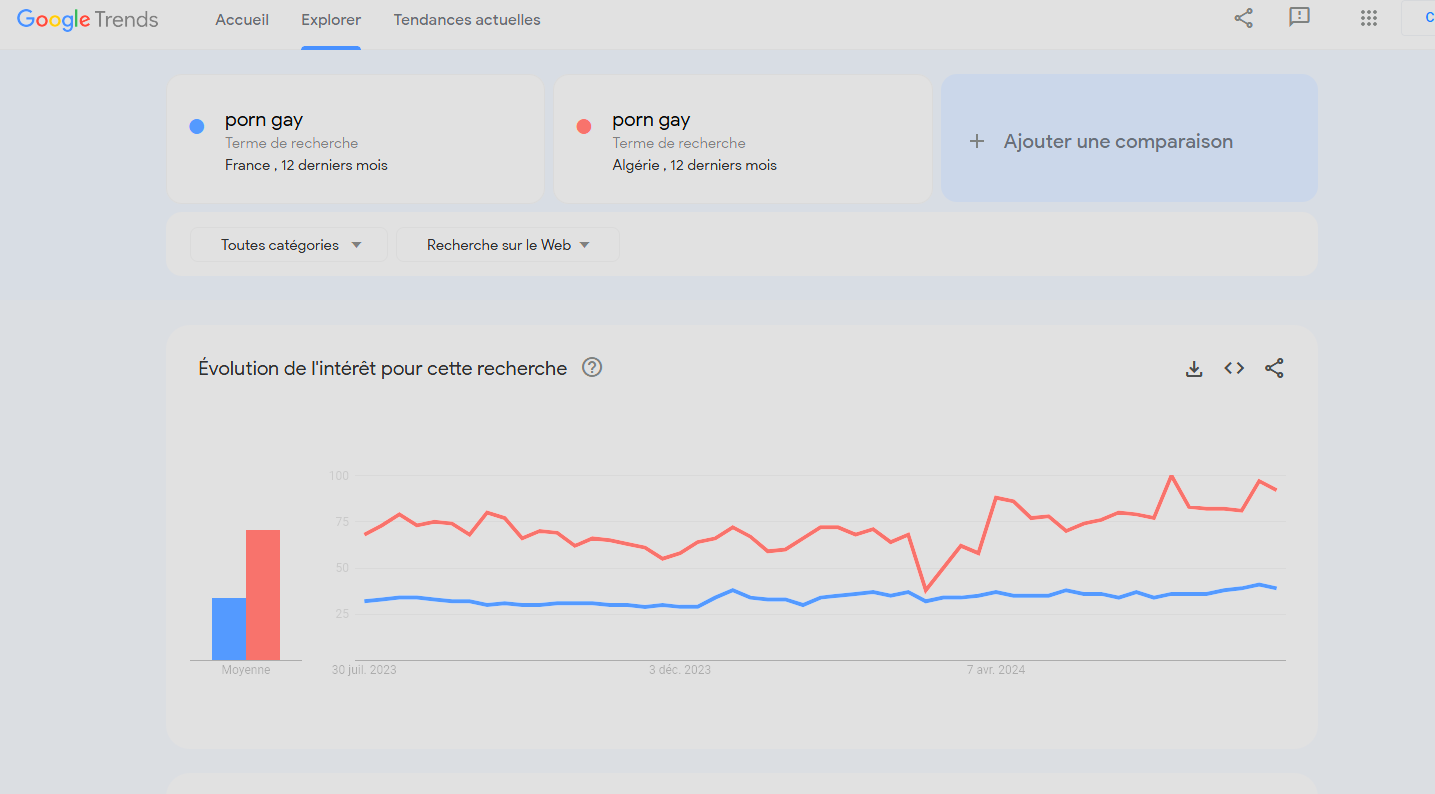Click the share icon in top header
The width and height of the screenshot is (1435, 794).
point(1243,18)
